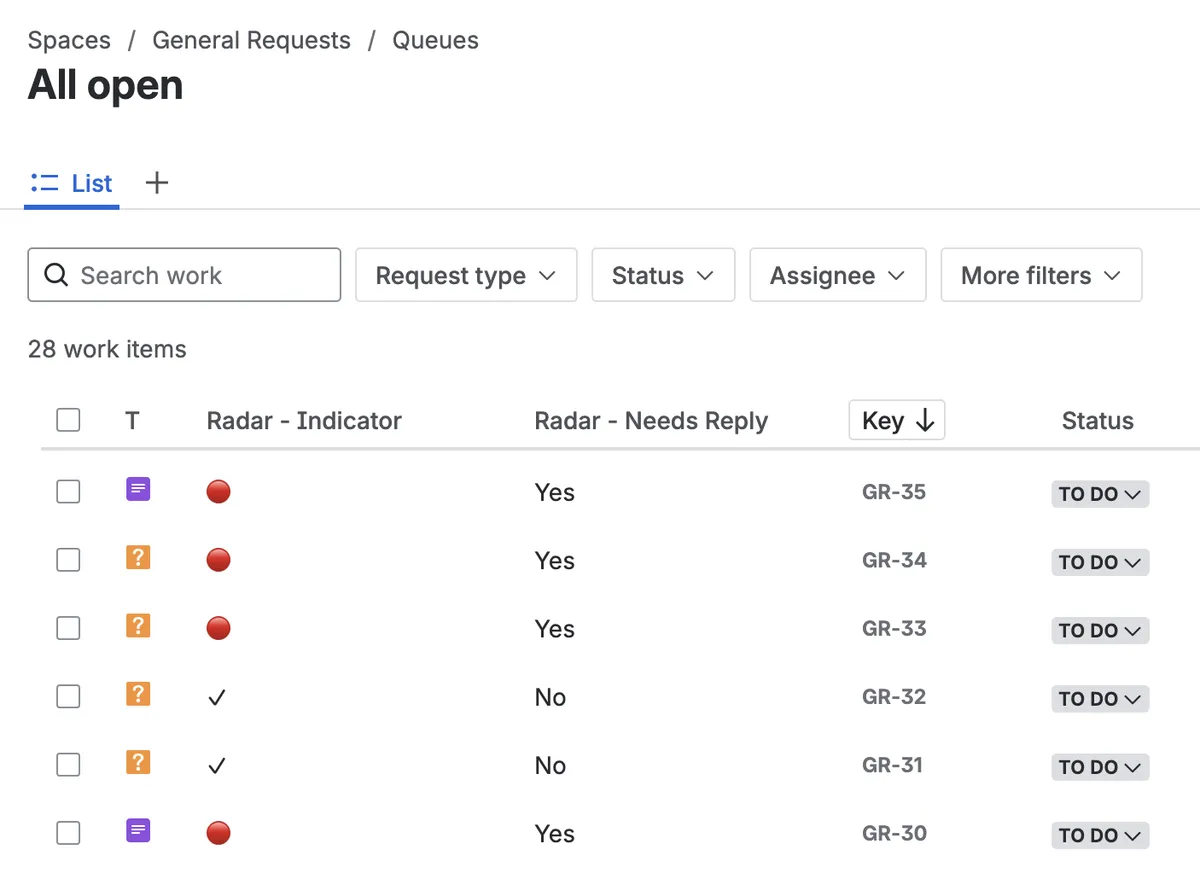Click the orange question type icon for GR-34
This screenshot has width=1200, height=884.
[x=138, y=558]
